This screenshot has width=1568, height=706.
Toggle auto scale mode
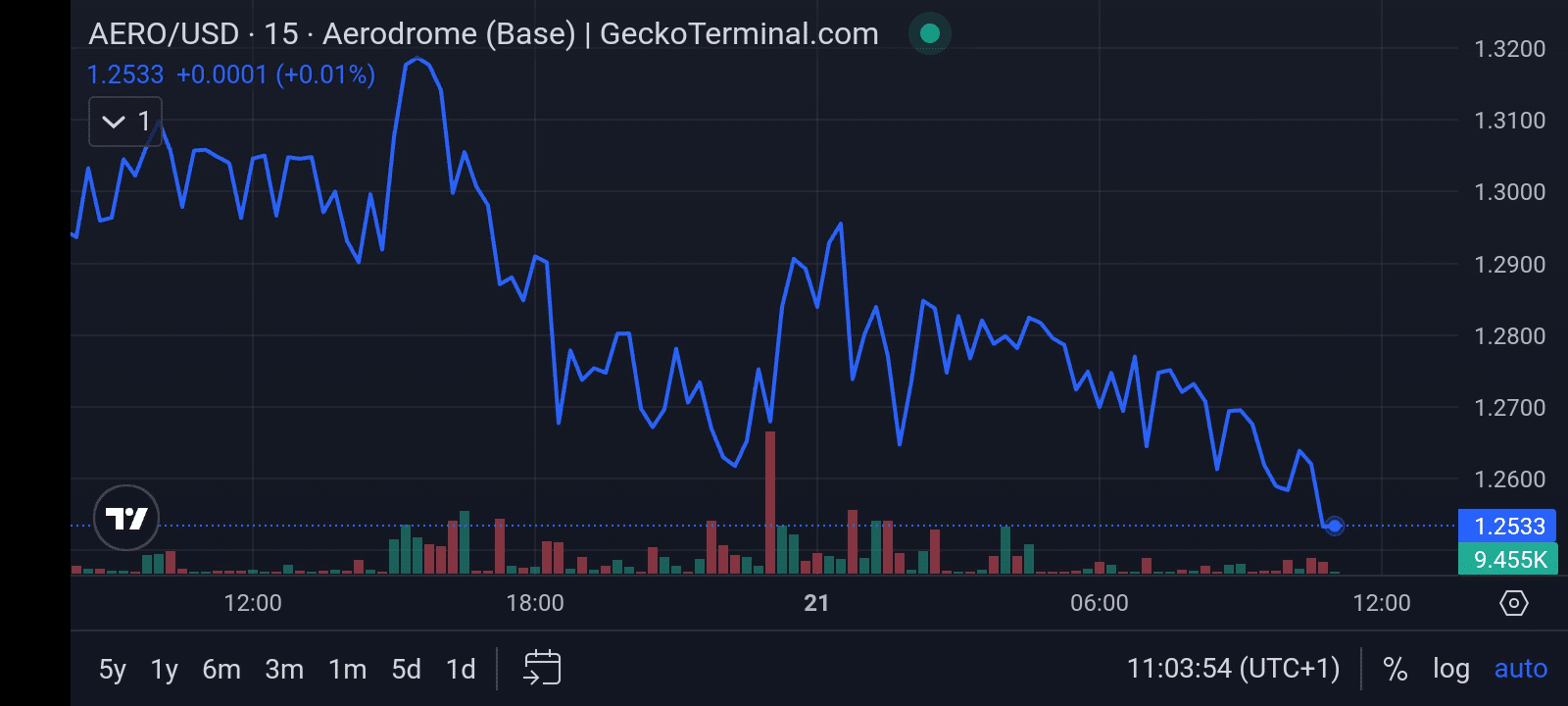[x=1521, y=669]
